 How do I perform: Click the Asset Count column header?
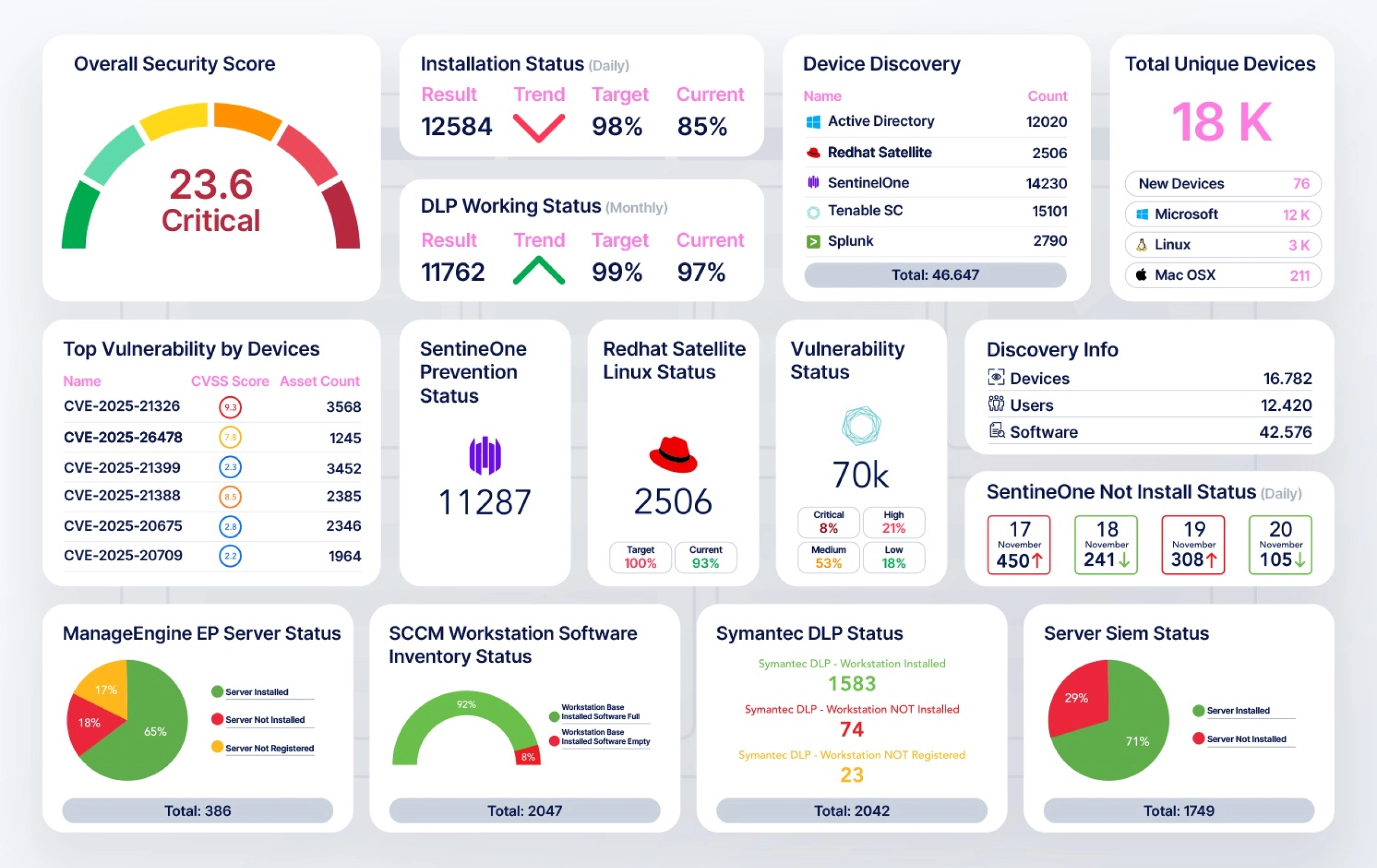pos(320,381)
